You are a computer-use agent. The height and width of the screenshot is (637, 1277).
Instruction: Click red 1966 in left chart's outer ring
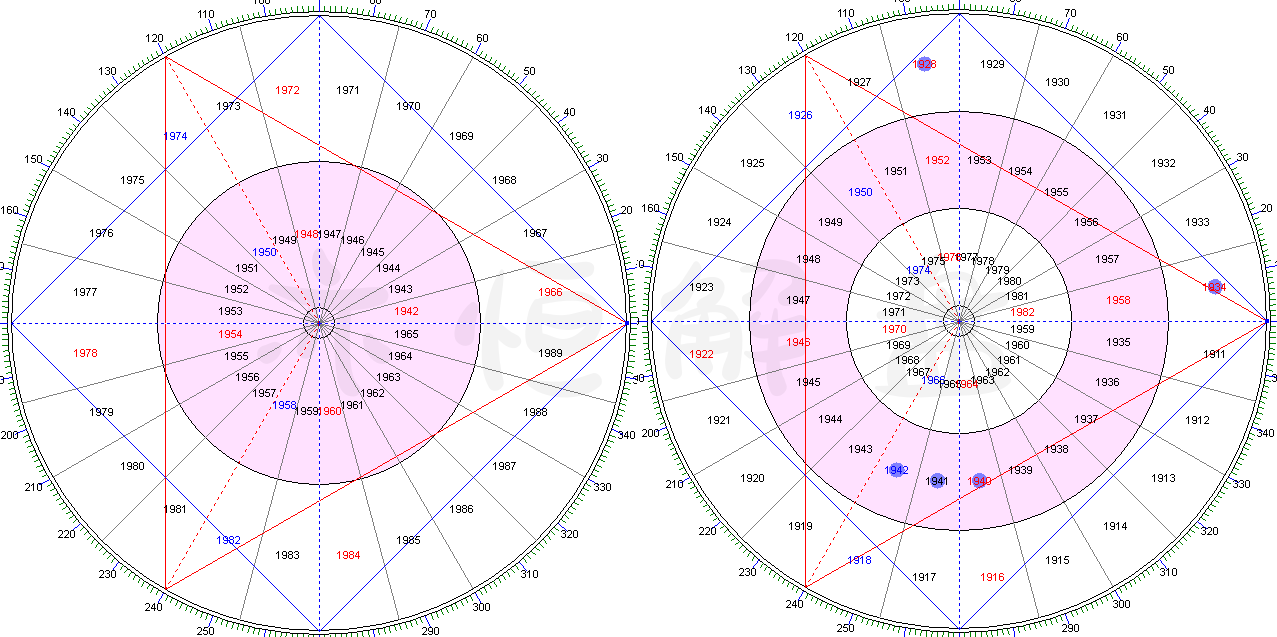point(550,292)
